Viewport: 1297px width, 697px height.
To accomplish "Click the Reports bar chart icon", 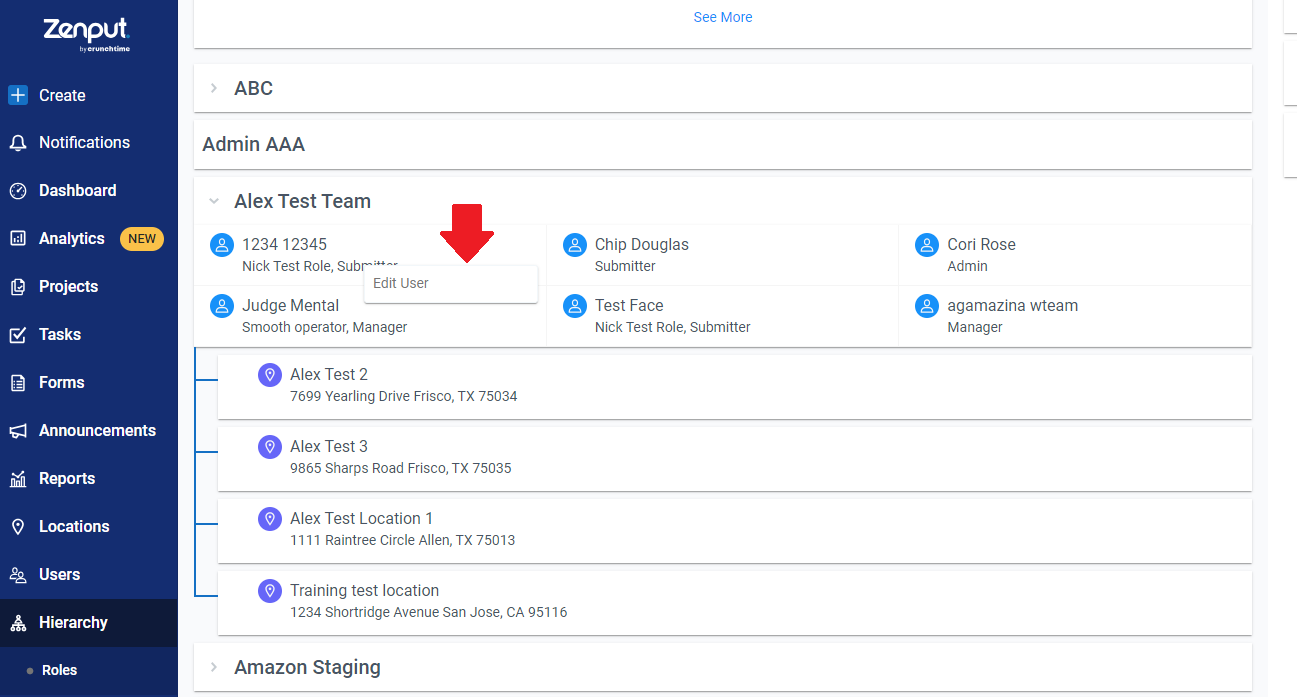I will tap(18, 479).
